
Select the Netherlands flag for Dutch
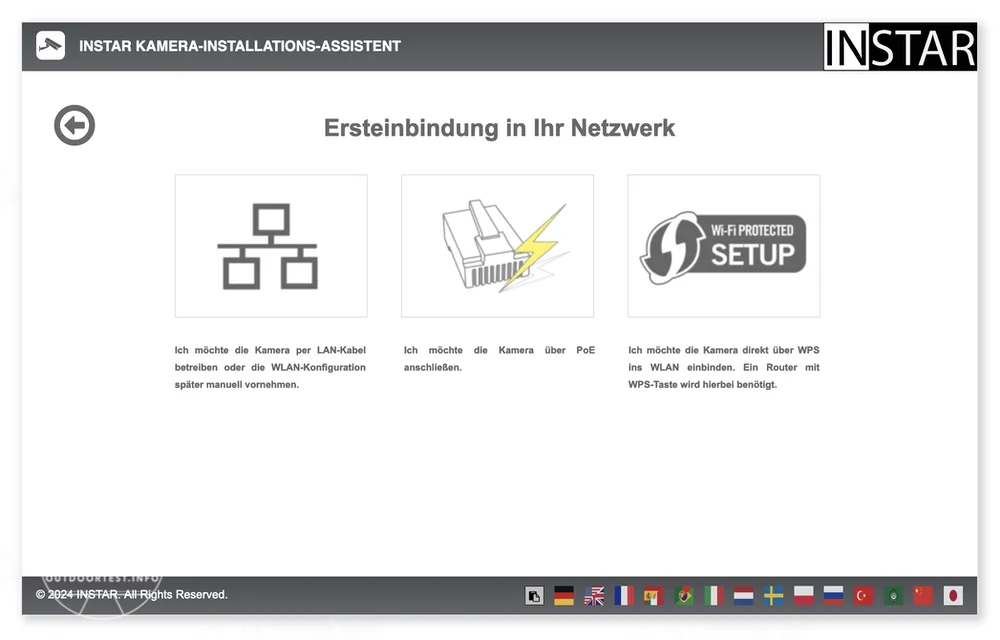click(743, 596)
